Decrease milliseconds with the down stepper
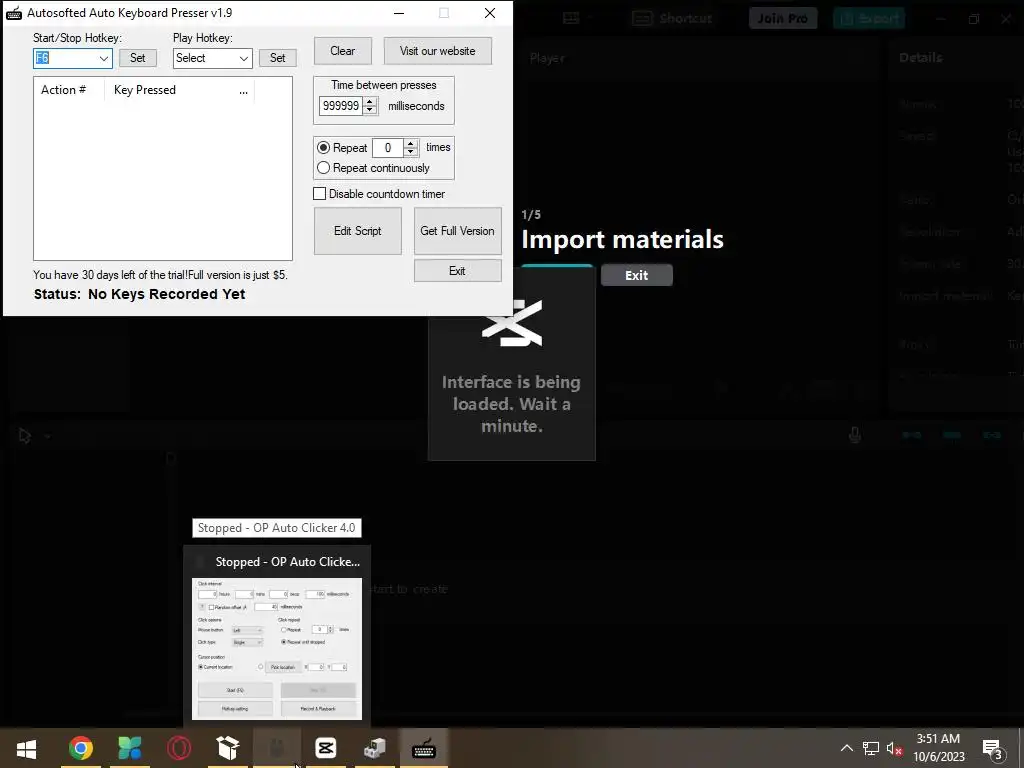The width and height of the screenshot is (1024, 768). tap(370, 110)
